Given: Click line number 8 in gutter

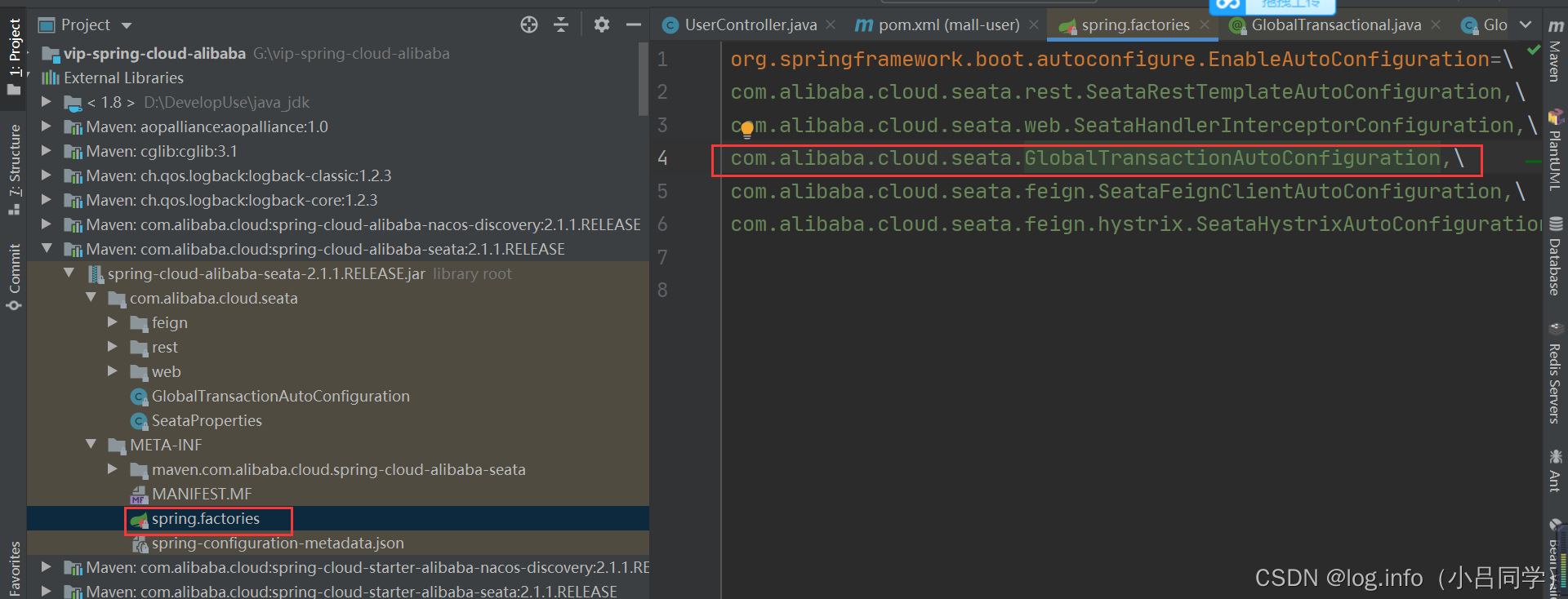Looking at the screenshot, I should pos(662,290).
